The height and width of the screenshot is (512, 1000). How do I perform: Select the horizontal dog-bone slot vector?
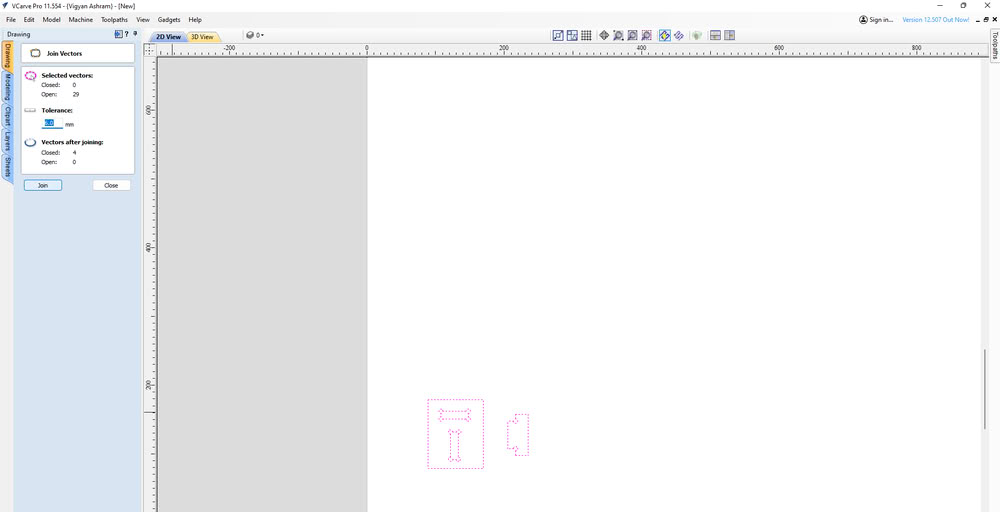tap(455, 415)
